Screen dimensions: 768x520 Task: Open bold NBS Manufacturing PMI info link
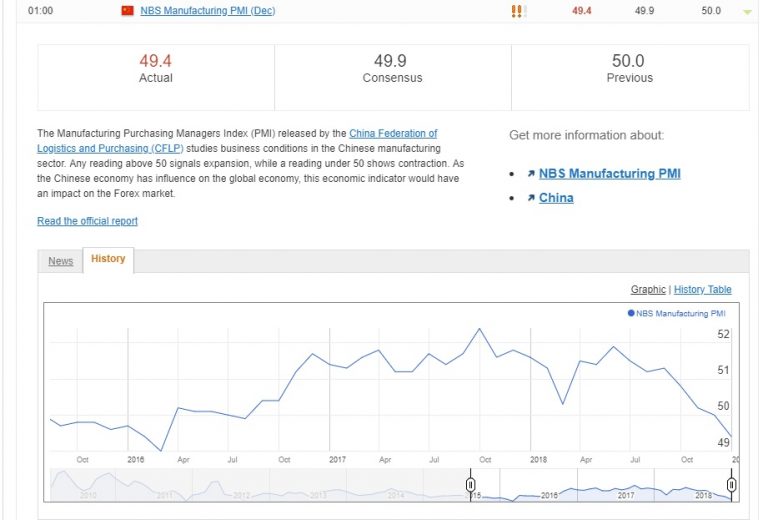(x=609, y=174)
